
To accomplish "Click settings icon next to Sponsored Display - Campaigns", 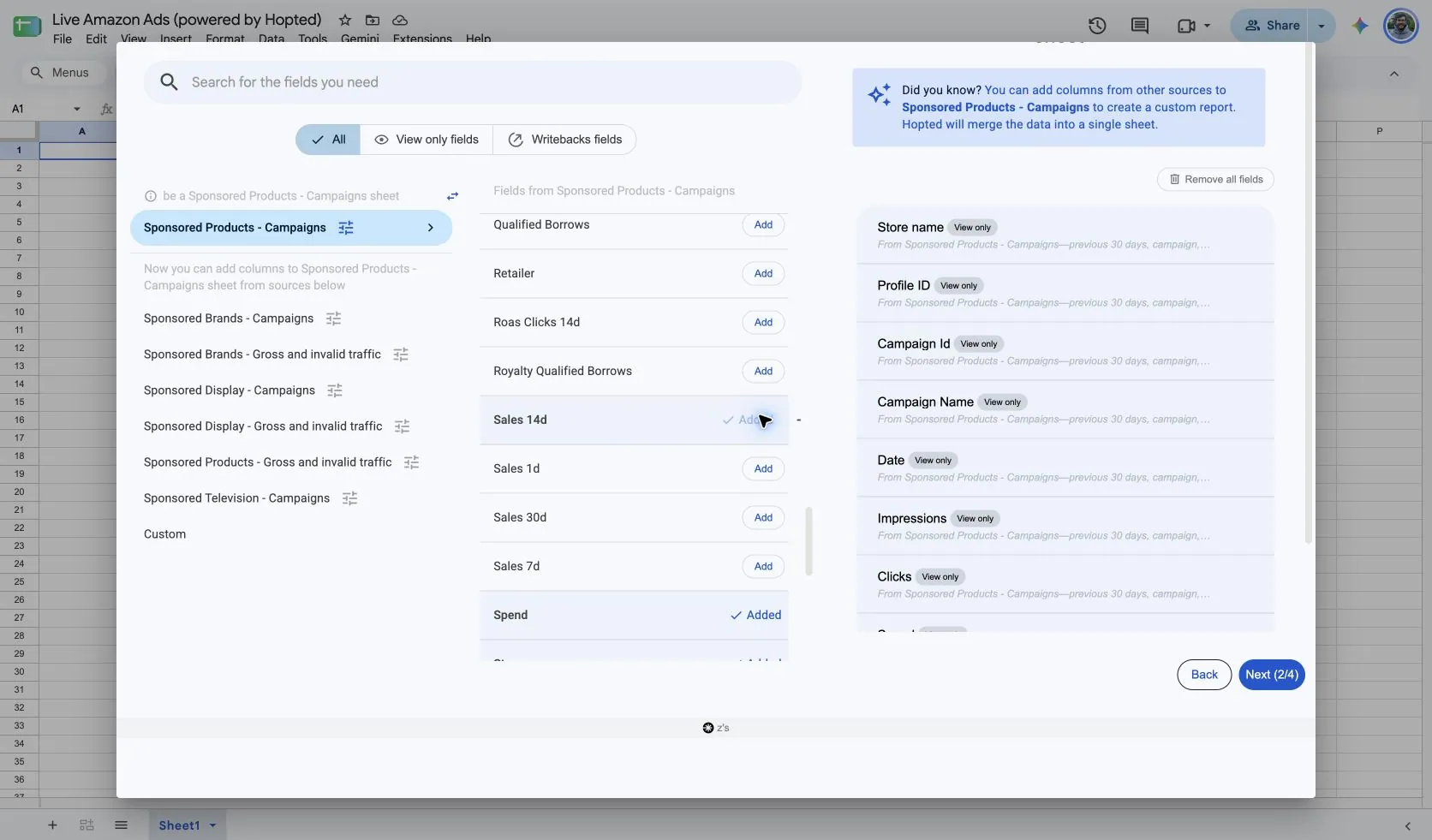I will click(x=335, y=390).
